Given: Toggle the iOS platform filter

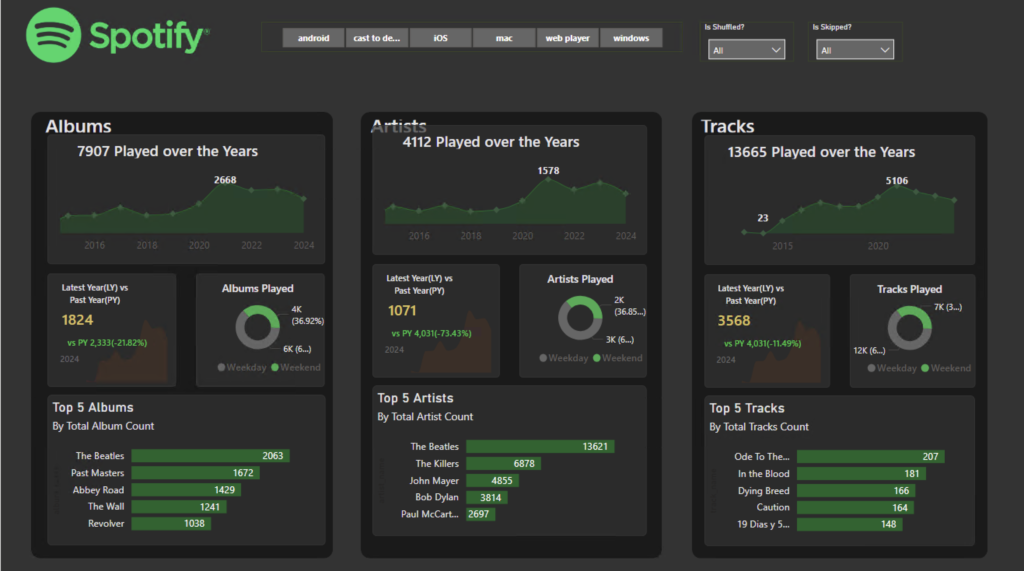Looking at the screenshot, I should coord(440,39).
